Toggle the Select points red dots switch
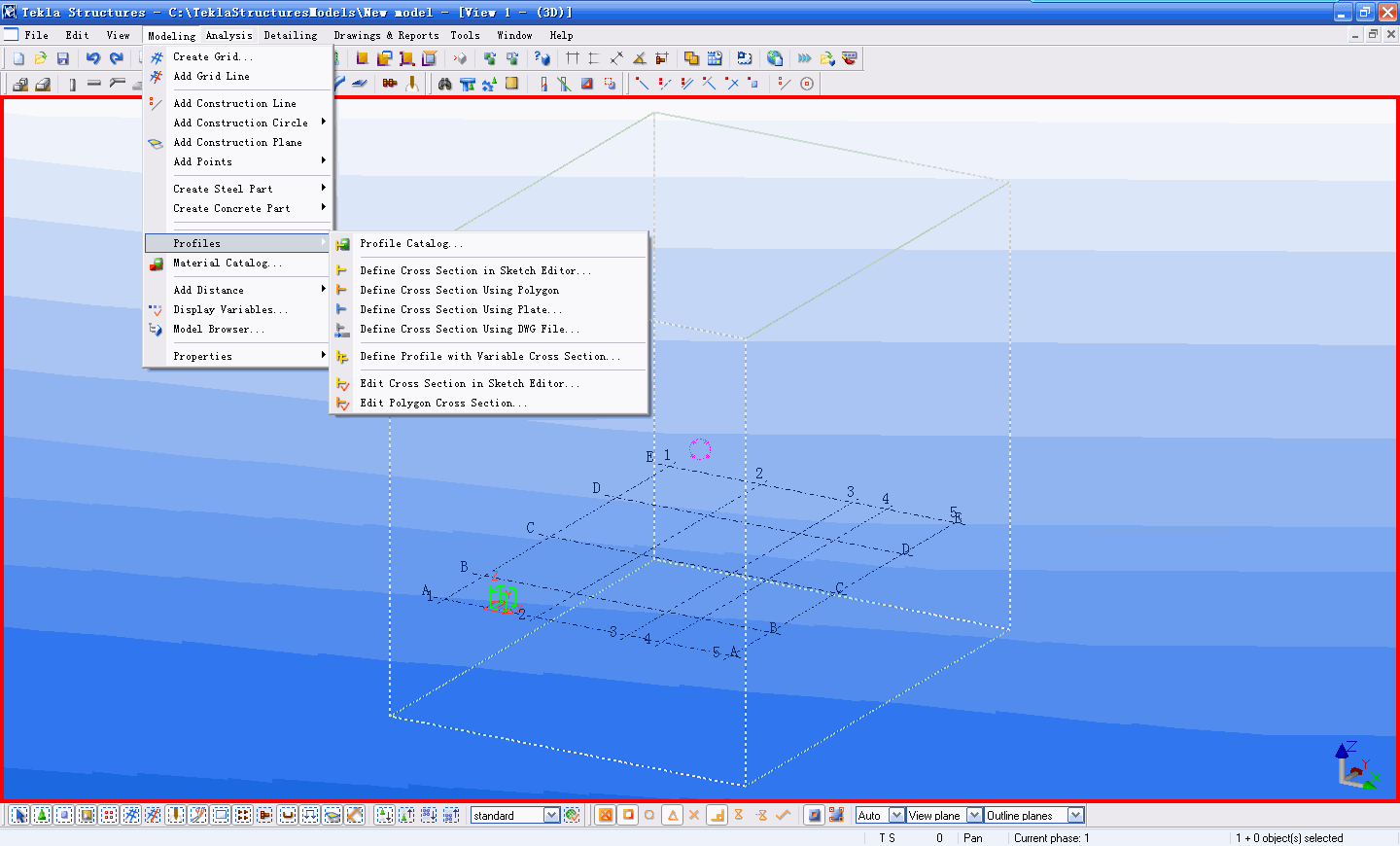 [109, 815]
